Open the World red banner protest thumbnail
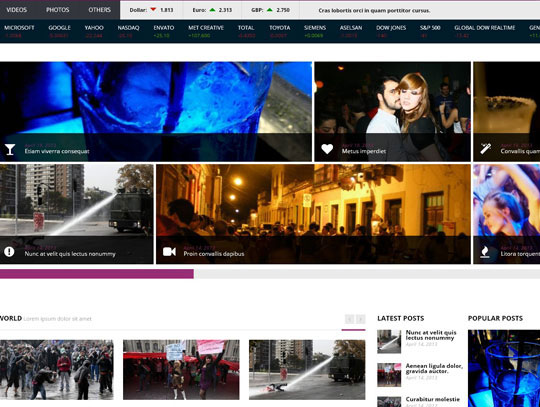The width and height of the screenshot is (540, 407). (181, 370)
